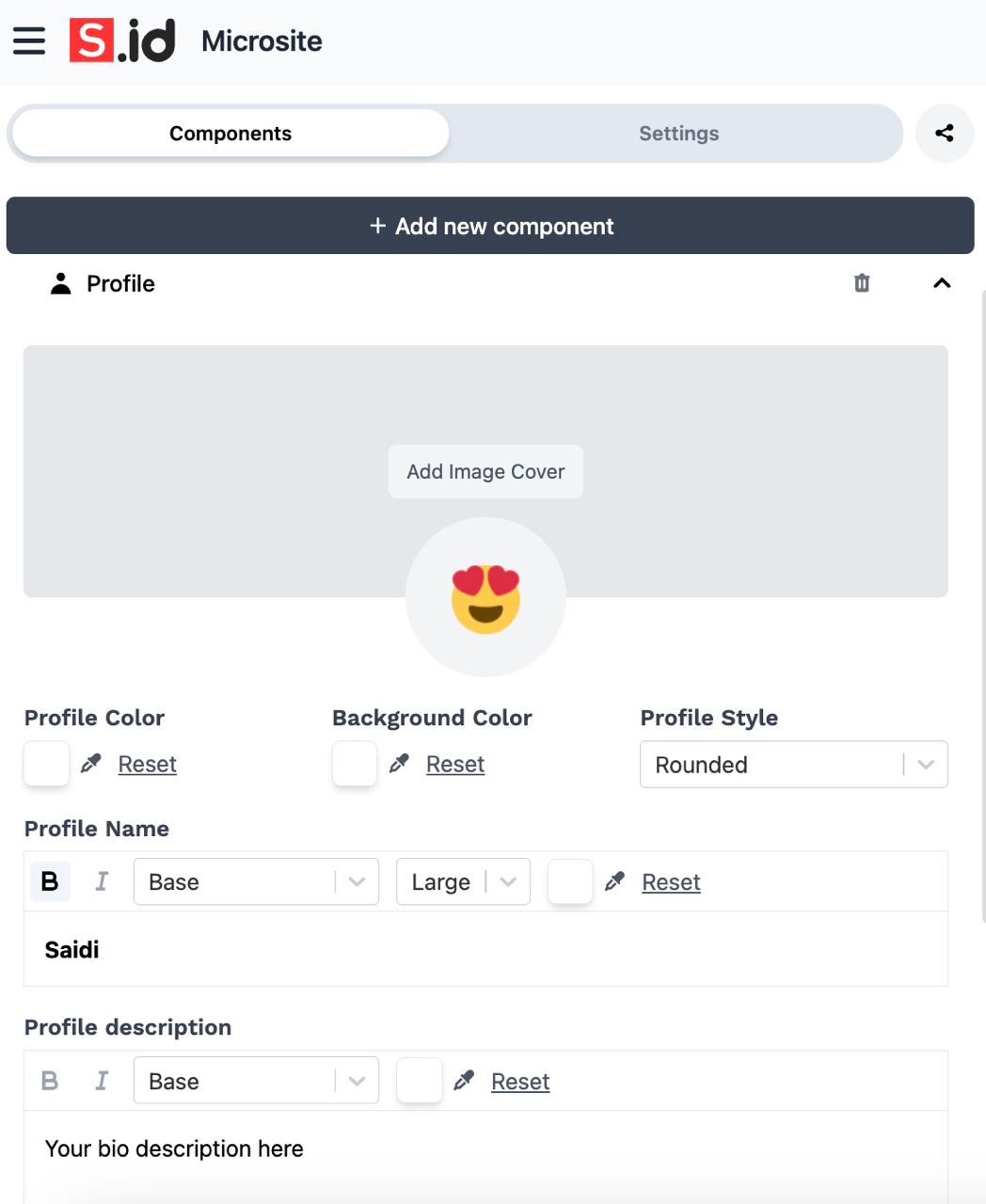Image resolution: width=986 pixels, height=1204 pixels.
Task: Click the emoji profile picture
Action: click(485, 597)
